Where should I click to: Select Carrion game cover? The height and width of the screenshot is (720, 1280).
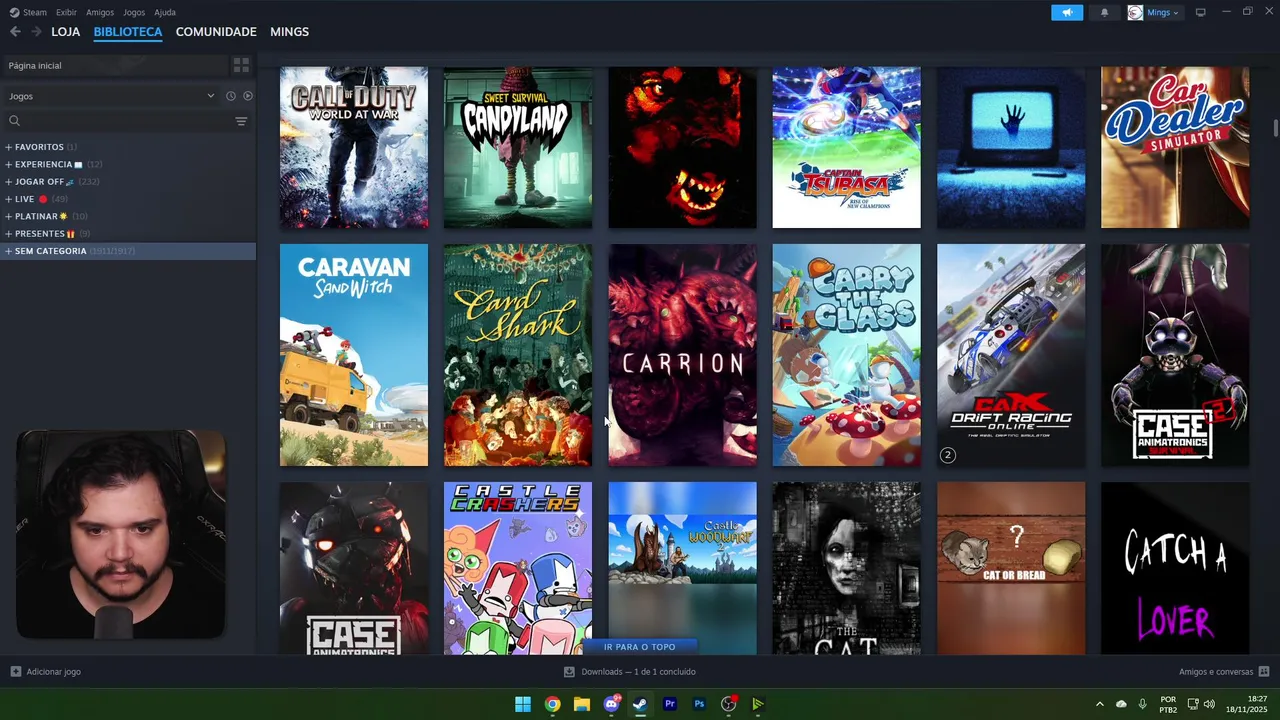(x=682, y=355)
